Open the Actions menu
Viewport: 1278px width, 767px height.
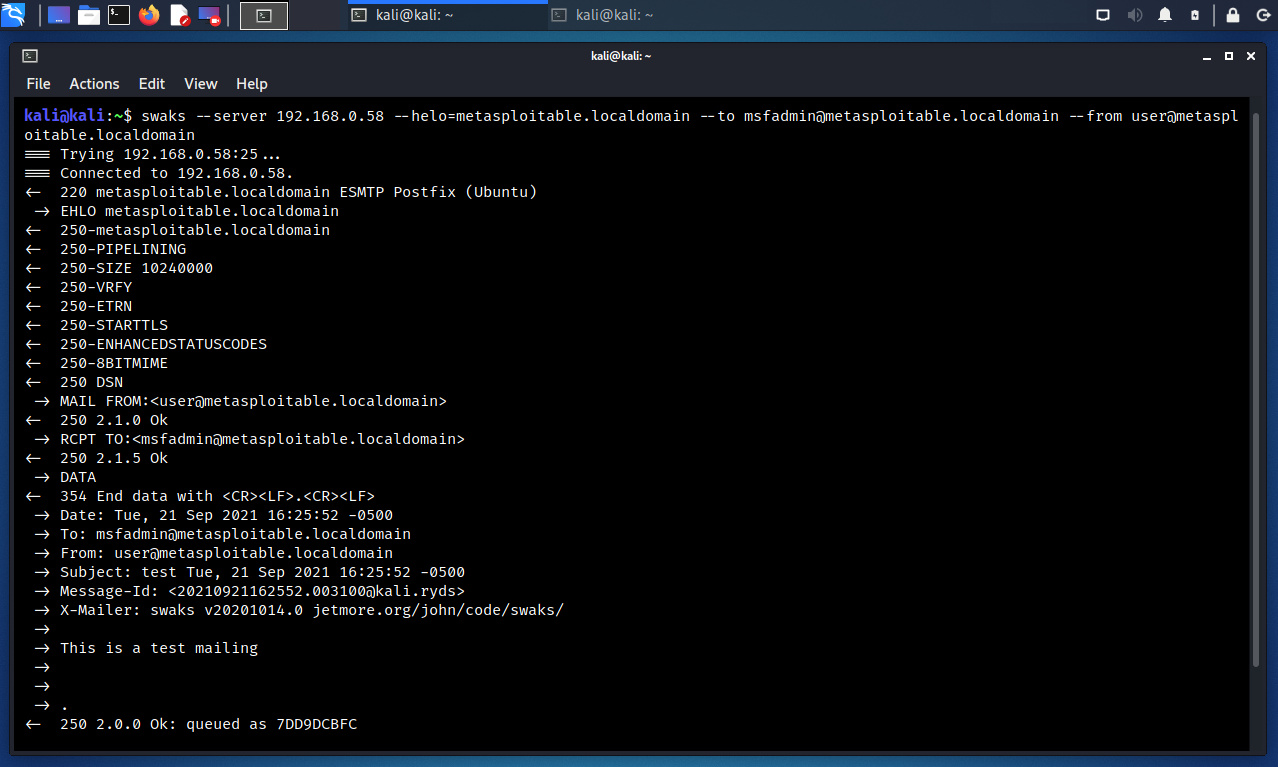click(x=94, y=84)
